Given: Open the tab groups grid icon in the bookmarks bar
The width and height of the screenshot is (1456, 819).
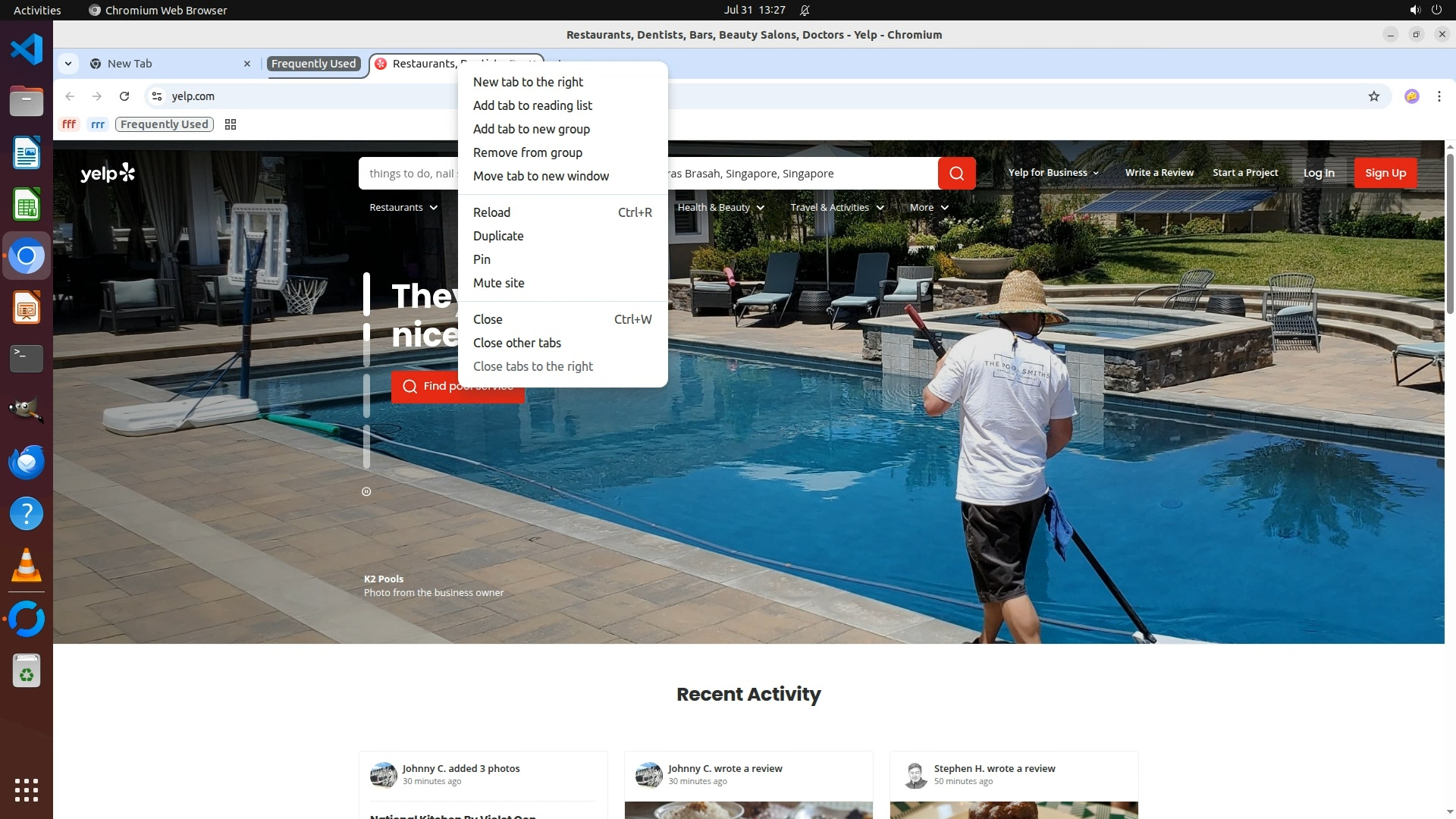Looking at the screenshot, I should (231, 124).
